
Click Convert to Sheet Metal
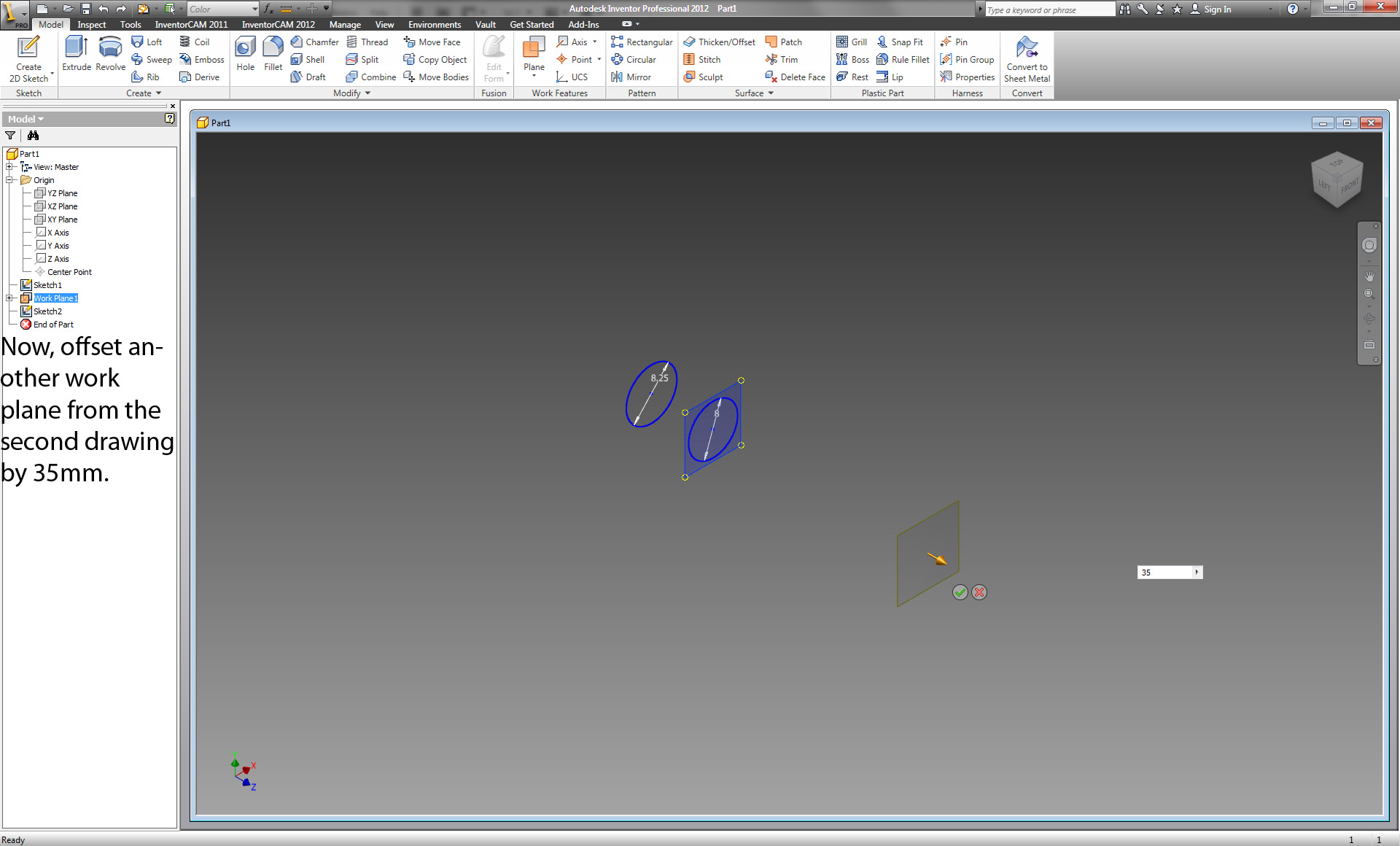pyautogui.click(x=1027, y=59)
